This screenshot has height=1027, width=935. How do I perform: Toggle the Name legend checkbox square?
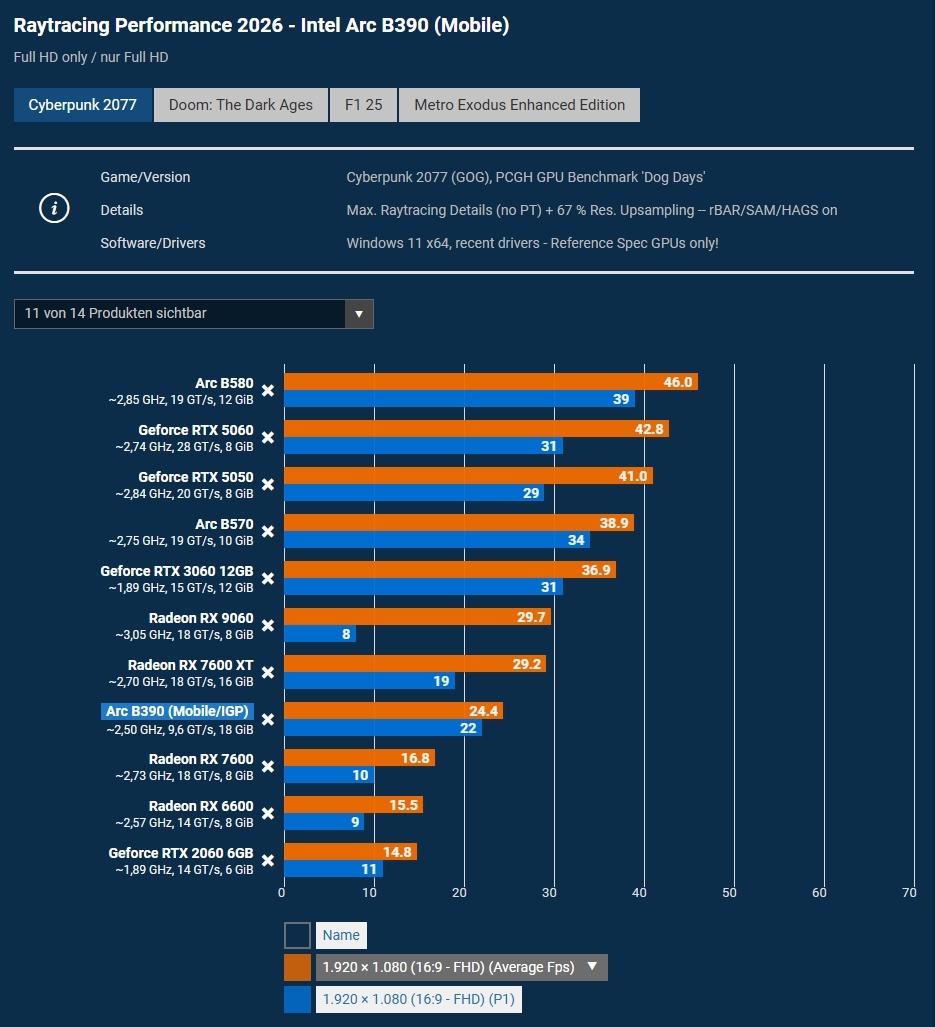297,935
